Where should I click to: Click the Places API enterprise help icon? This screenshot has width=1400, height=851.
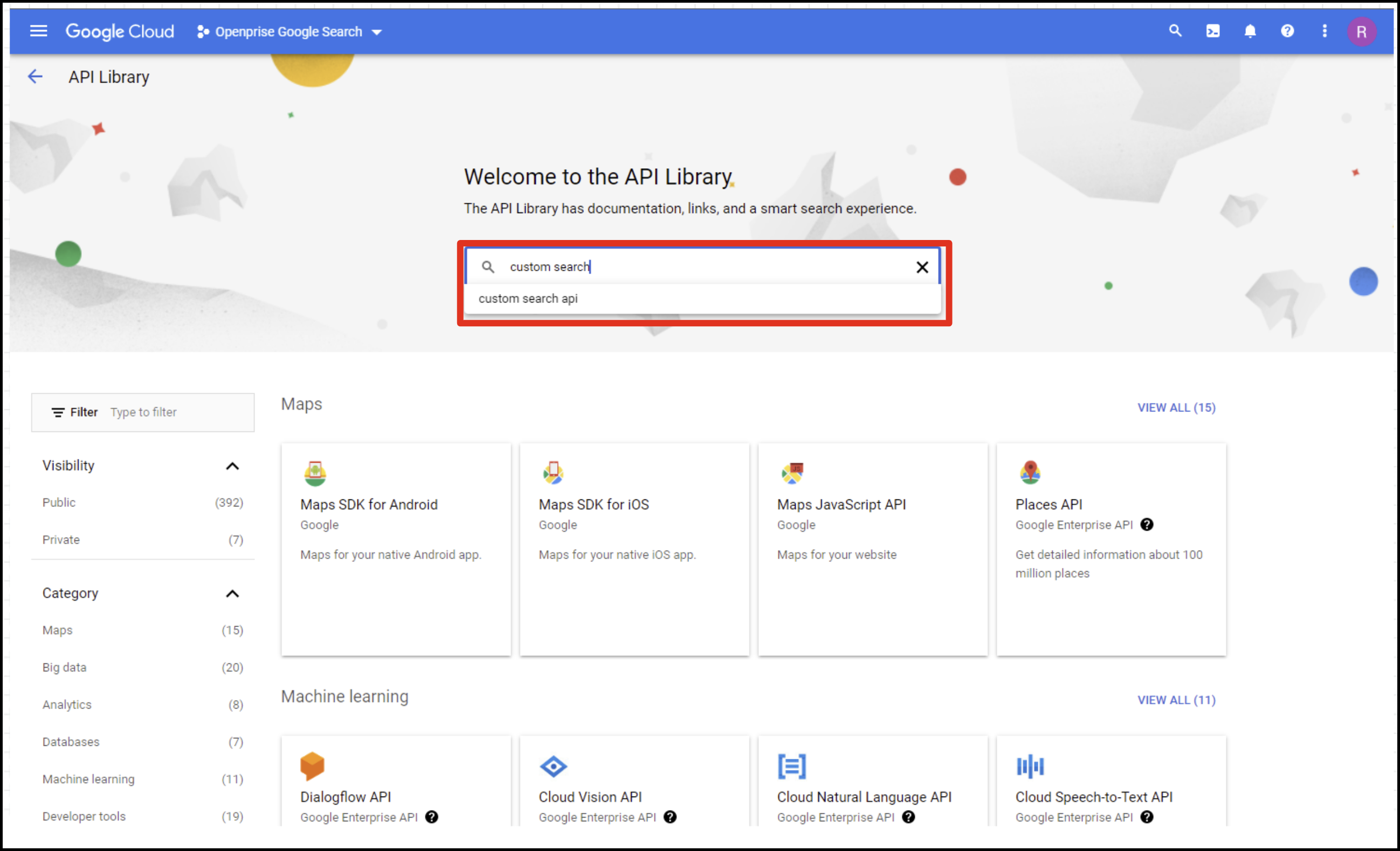1147,525
